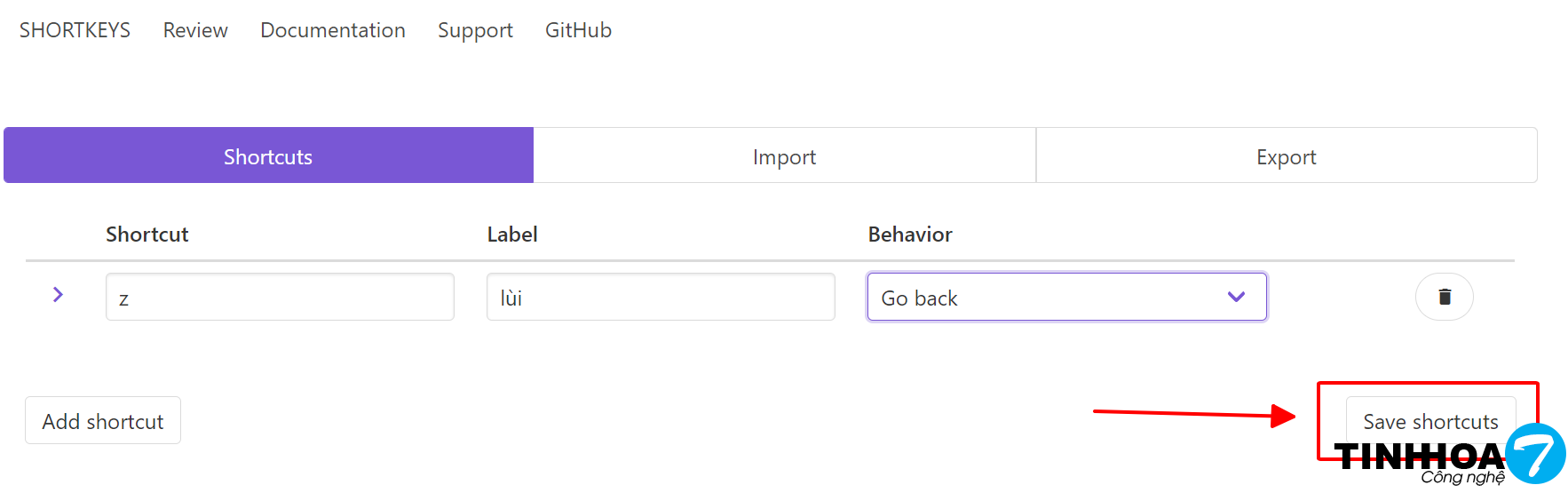1568x493 pixels.
Task: Open the Behavior dropdown showing Go back
Action: tap(1066, 298)
